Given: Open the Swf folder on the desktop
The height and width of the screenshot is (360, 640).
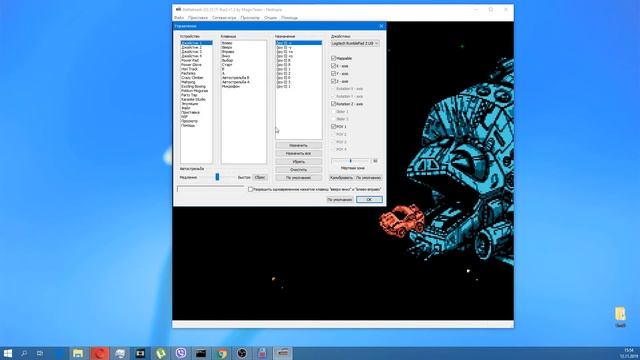Looking at the screenshot, I should 620,317.
